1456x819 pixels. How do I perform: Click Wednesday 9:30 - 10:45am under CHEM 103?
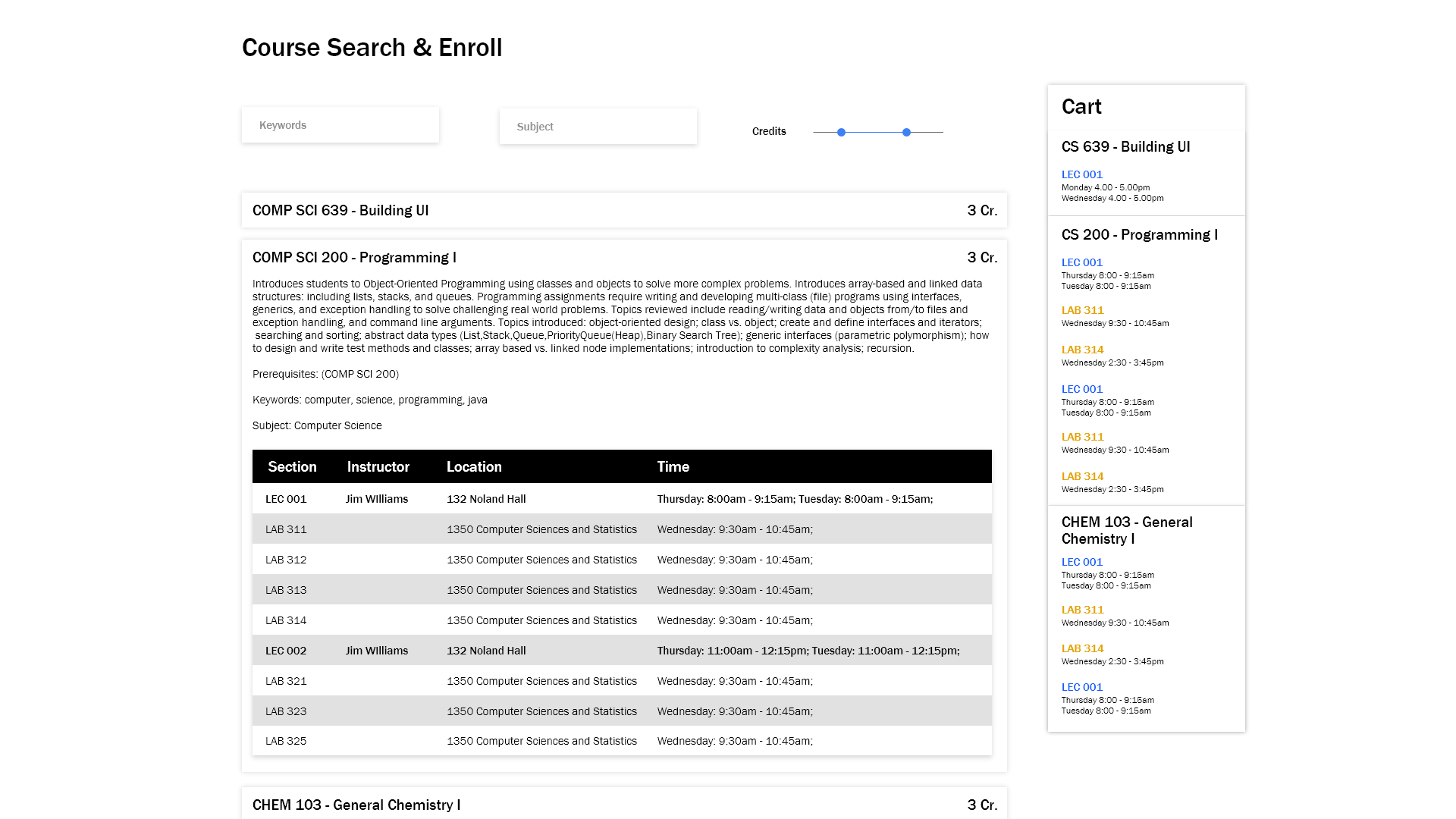click(1115, 623)
